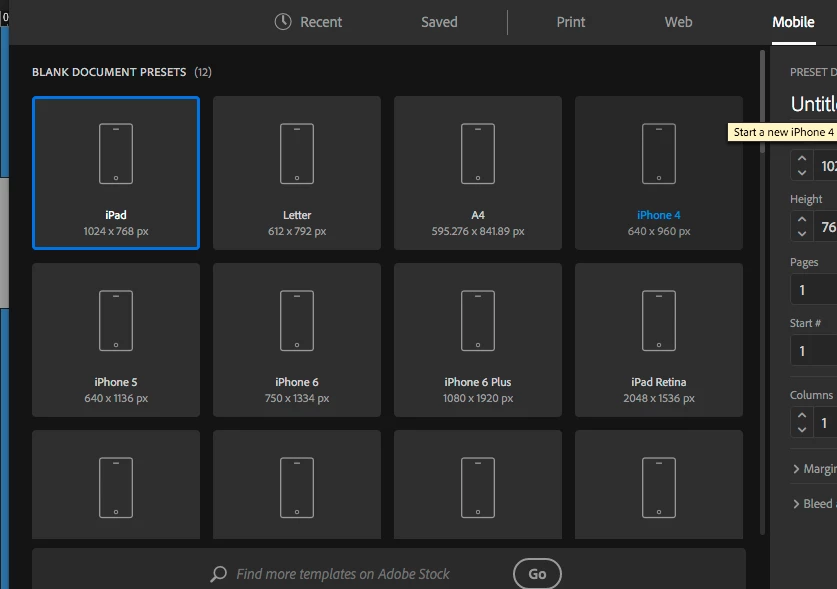The image size is (837, 589).
Task: Click the device icon in iPhone 6 Plus card
Action: (x=478, y=320)
